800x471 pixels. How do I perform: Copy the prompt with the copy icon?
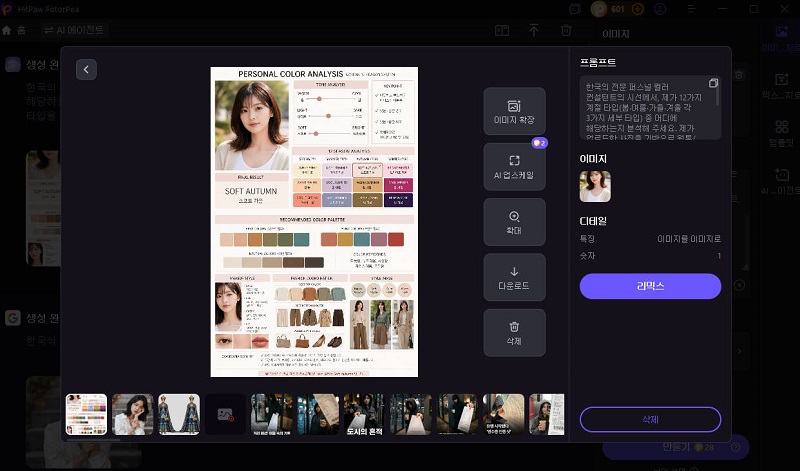click(713, 83)
